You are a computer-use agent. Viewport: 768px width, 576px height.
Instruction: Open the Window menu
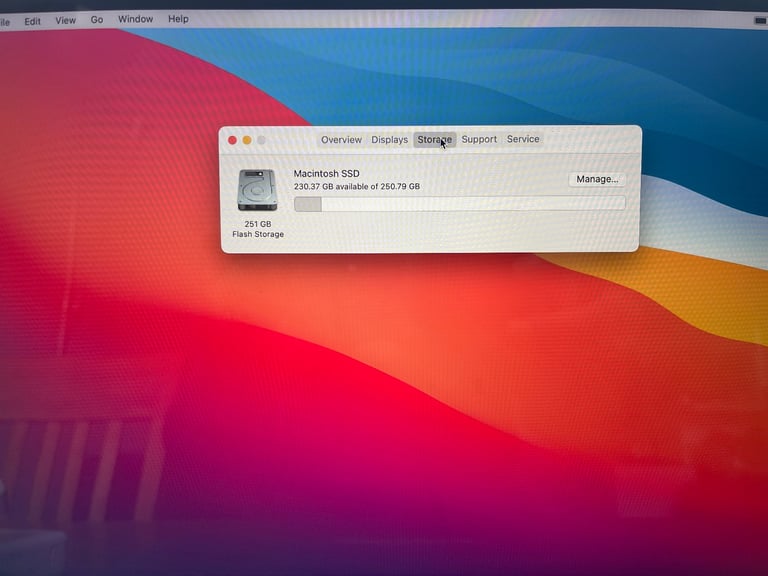pos(135,19)
